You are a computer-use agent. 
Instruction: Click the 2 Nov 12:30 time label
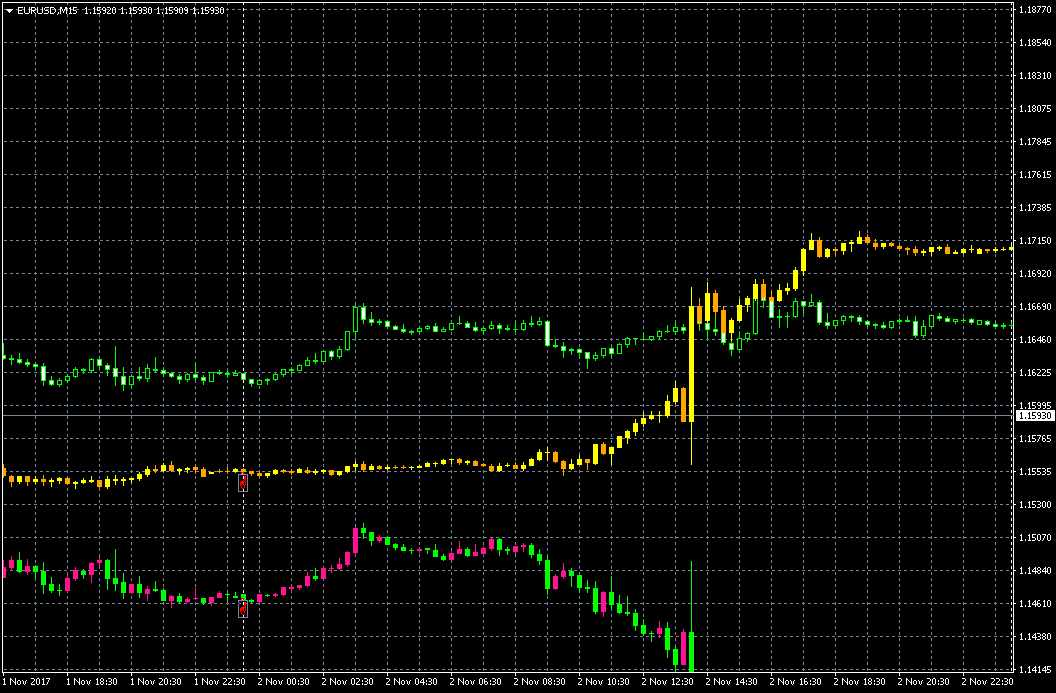tap(669, 682)
